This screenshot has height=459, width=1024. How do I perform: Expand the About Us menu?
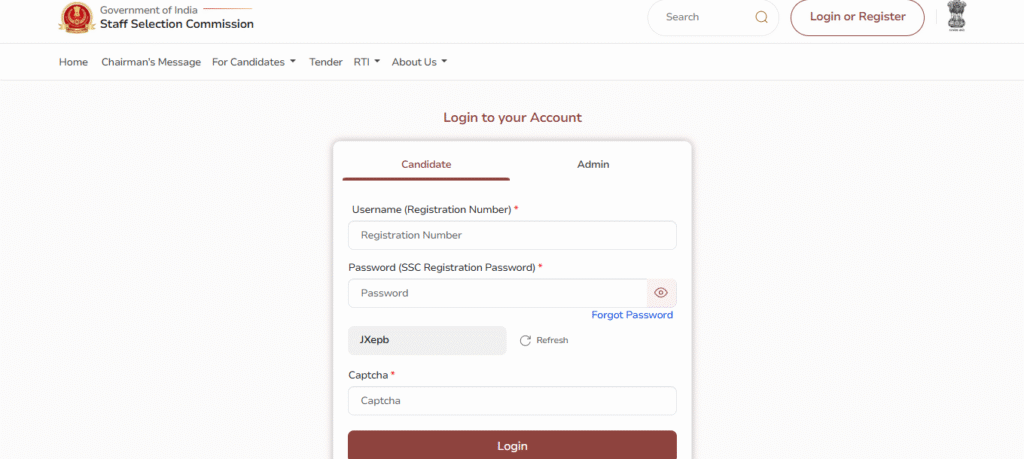(x=419, y=62)
